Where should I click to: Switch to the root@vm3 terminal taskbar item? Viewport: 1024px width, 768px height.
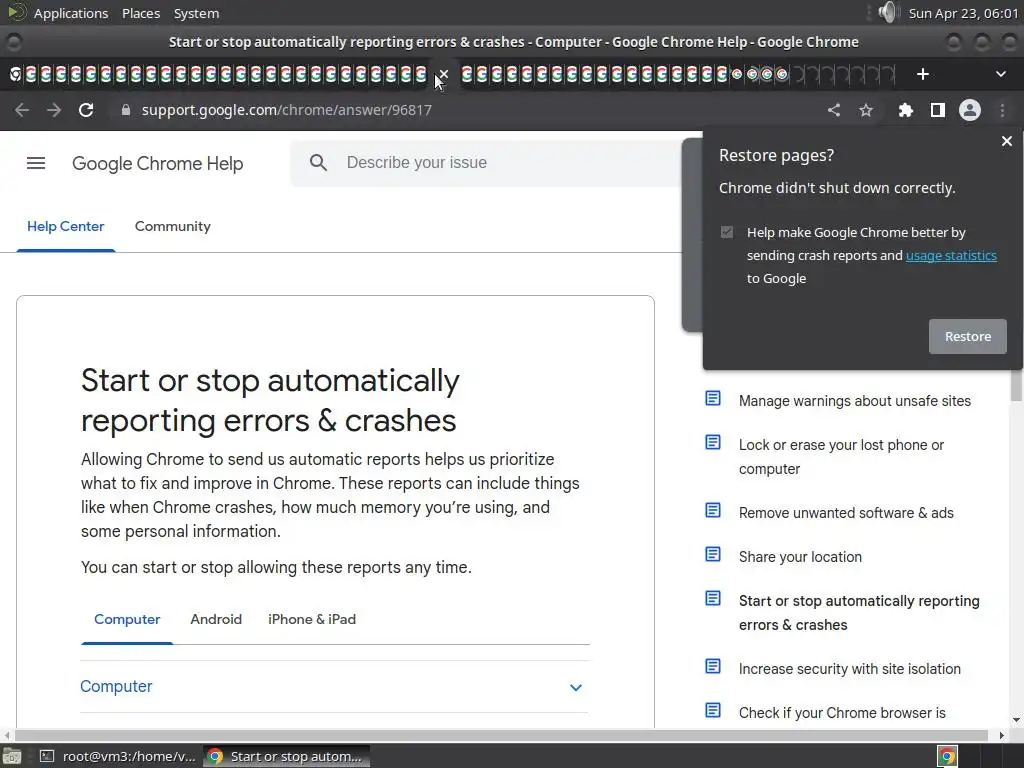click(118, 756)
